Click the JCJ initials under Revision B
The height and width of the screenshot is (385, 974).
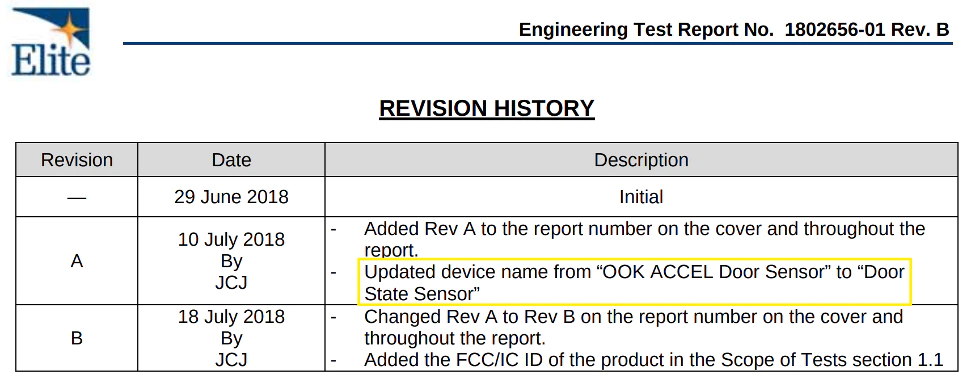(x=231, y=360)
